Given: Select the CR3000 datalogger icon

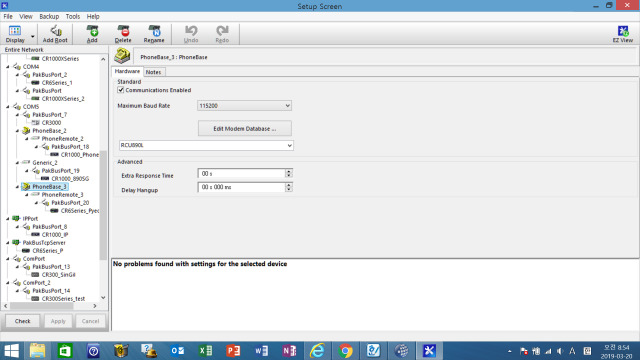Looking at the screenshot, I should 36,122.
